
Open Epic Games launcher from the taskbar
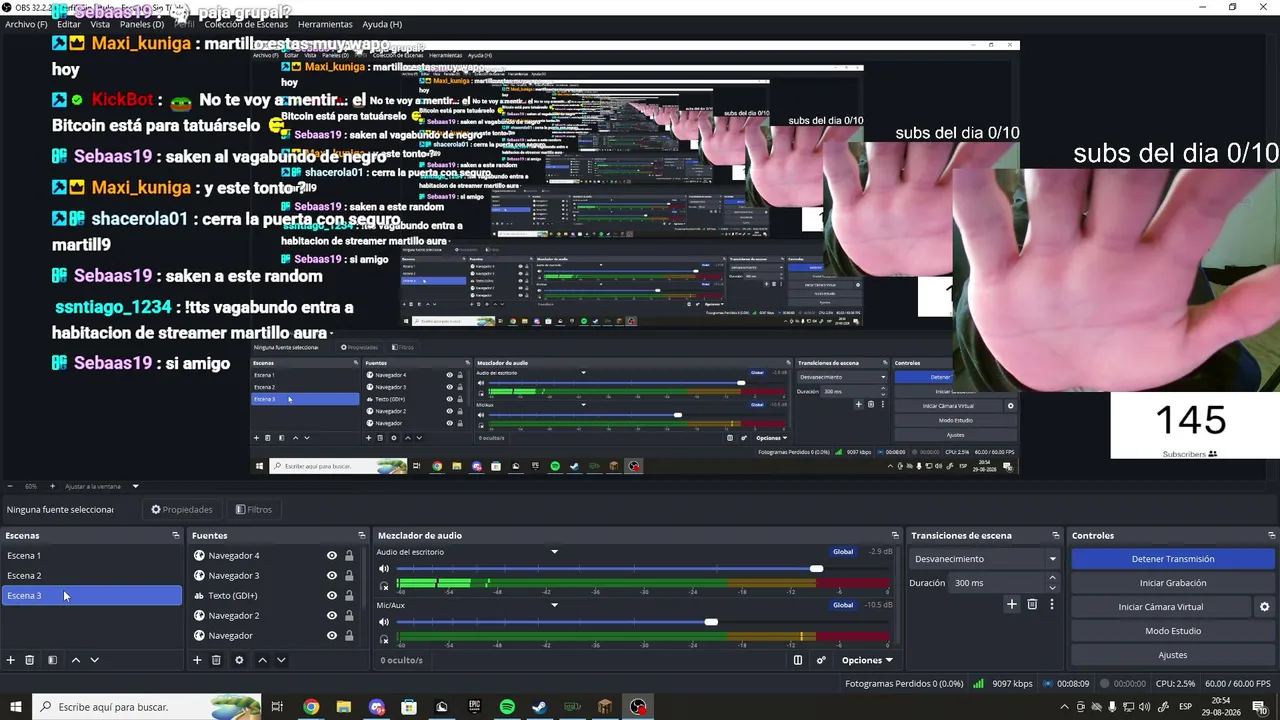click(474, 707)
